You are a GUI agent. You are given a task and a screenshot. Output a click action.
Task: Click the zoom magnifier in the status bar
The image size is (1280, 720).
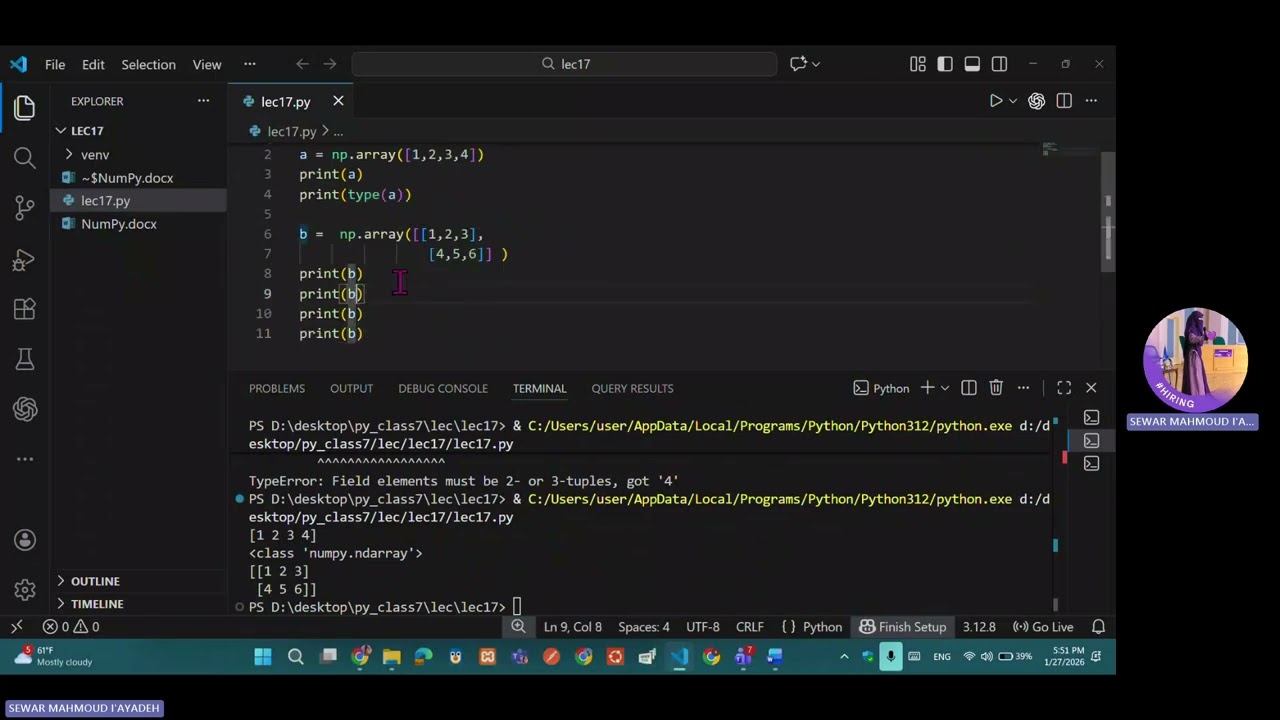coord(518,627)
